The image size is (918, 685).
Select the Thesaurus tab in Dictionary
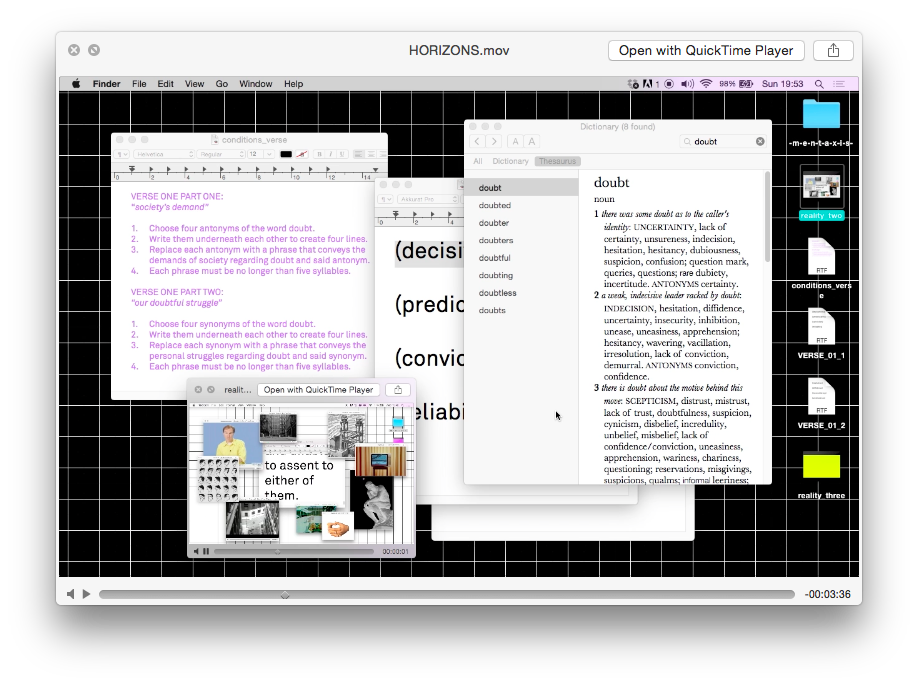557,161
